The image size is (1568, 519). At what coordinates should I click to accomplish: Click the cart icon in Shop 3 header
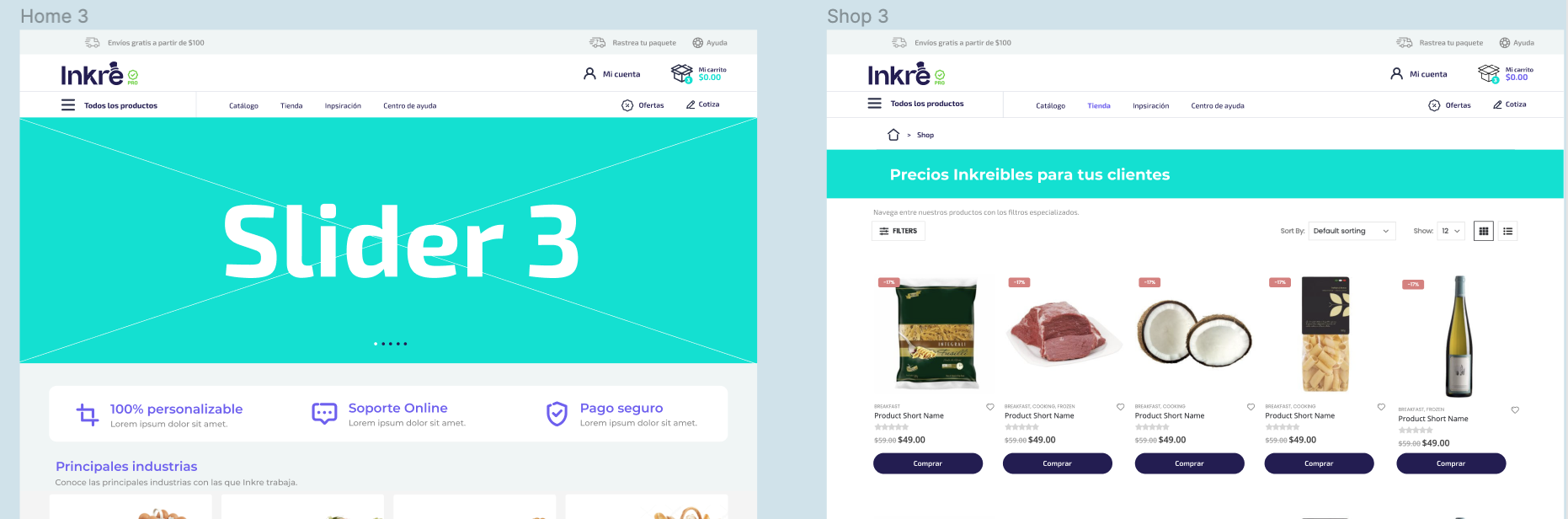[1489, 74]
